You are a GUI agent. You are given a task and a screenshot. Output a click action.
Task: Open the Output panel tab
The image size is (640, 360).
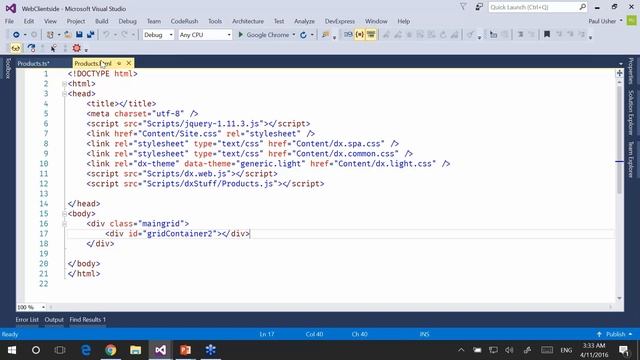point(54,320)
